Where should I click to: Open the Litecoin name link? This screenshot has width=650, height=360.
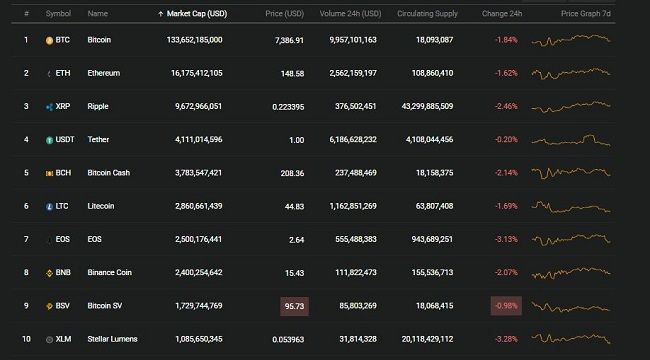pyautogui.click(x=101, y=206)
